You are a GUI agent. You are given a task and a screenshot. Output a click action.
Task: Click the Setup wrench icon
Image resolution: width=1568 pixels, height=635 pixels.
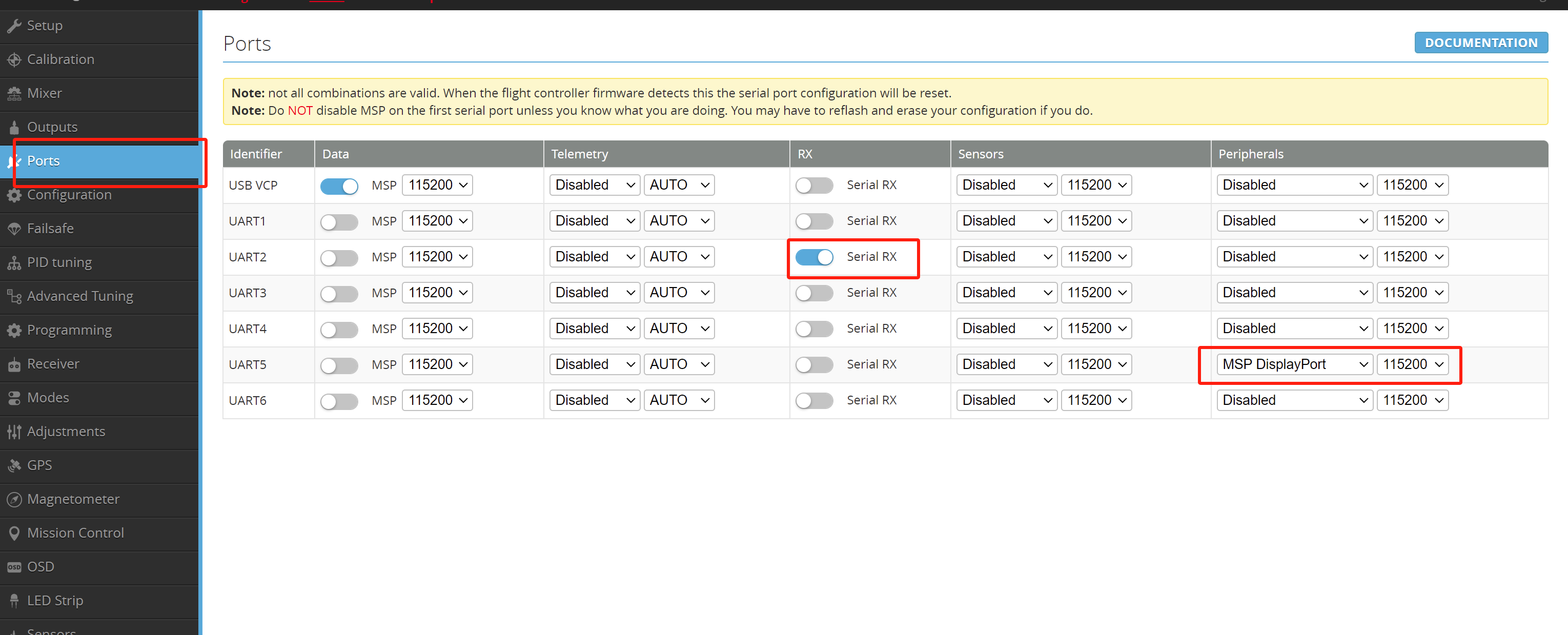click(x=14, y=26)
